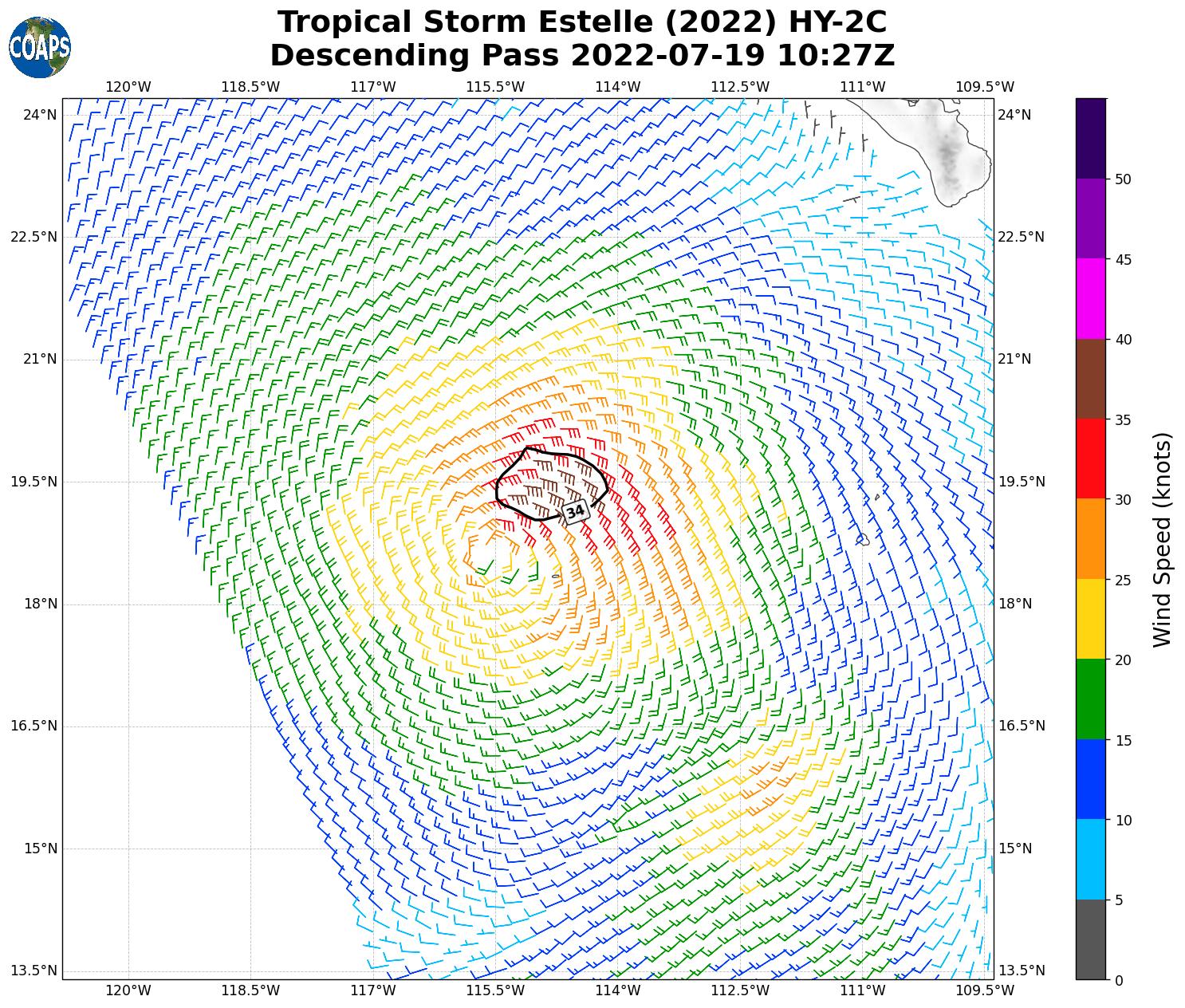Pick the red 30-35 knot colorbar segment
The width and height of the screenshot is (1185, 1008).
pos(1090,459)
